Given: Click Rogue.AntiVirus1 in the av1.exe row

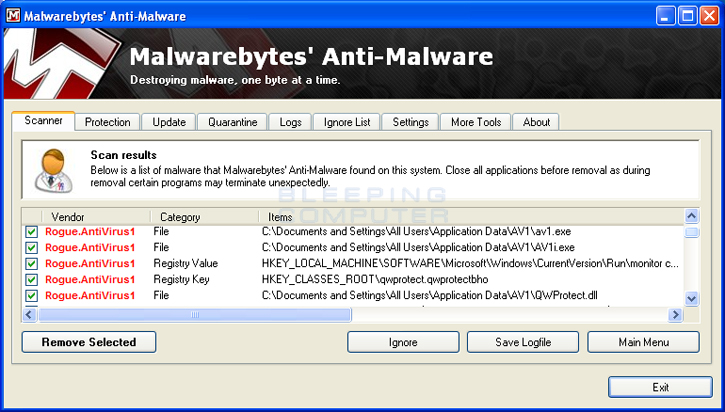Looking at the screenshot, I should click(x=90, y=231).
